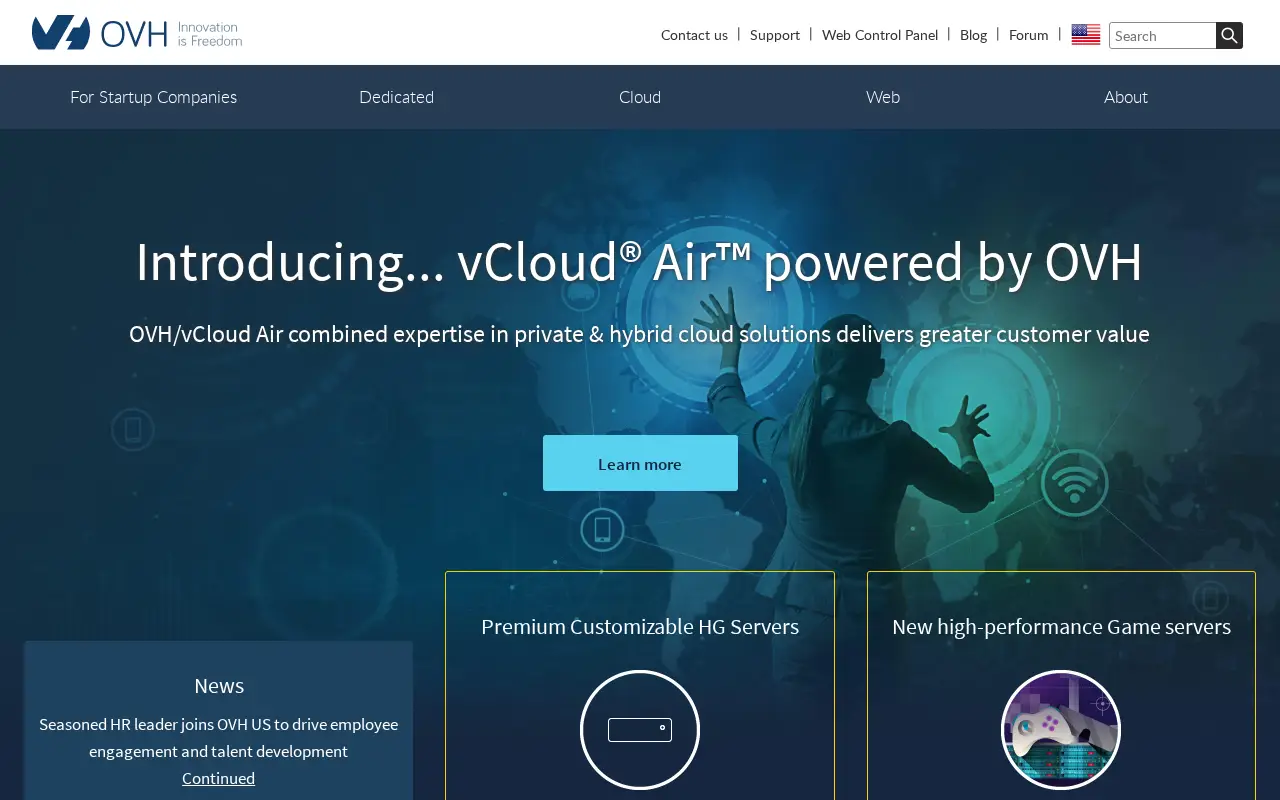Open the Forum link

tap(1028, 35)
